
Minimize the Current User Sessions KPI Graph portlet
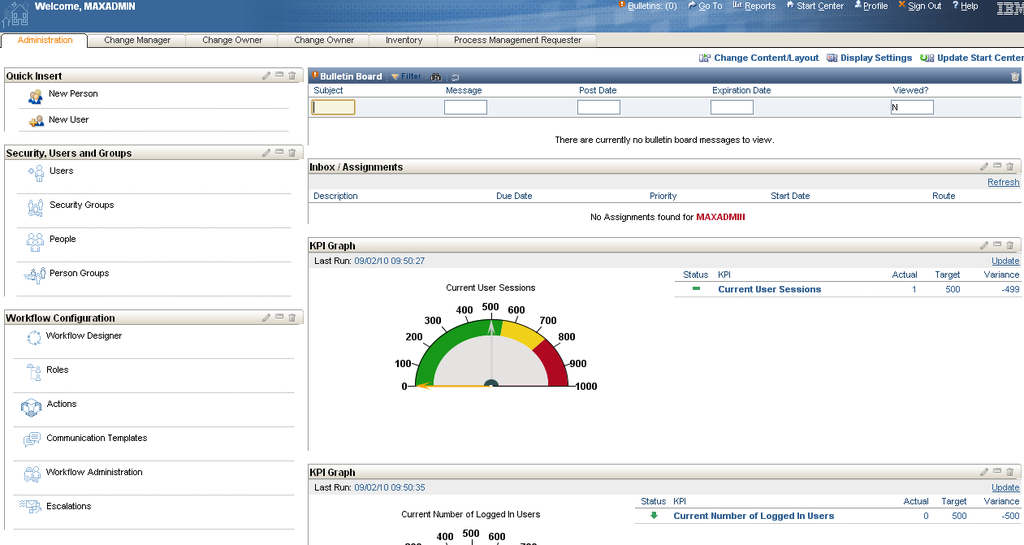coord(997,245)
